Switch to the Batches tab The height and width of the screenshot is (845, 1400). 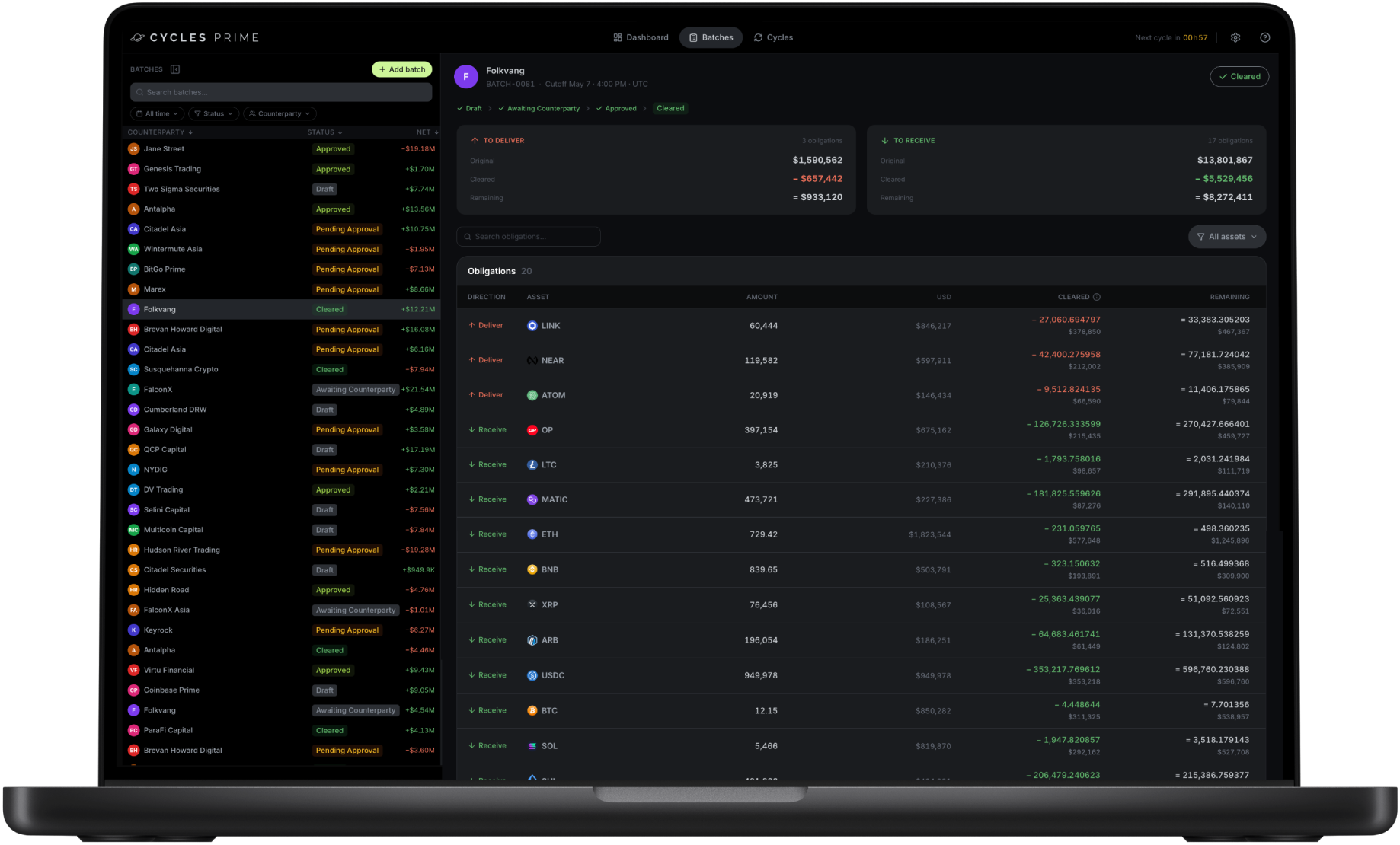pos(711,37)
